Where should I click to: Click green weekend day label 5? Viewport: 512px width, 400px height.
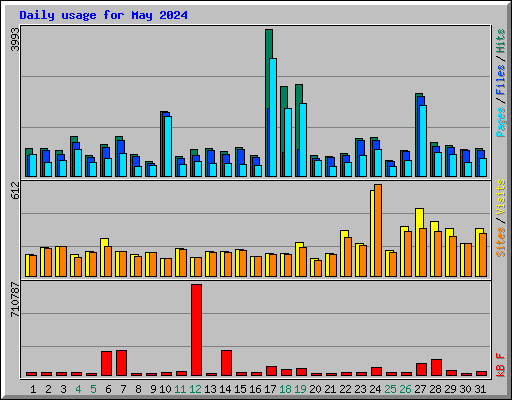click(x=93, y=389)
